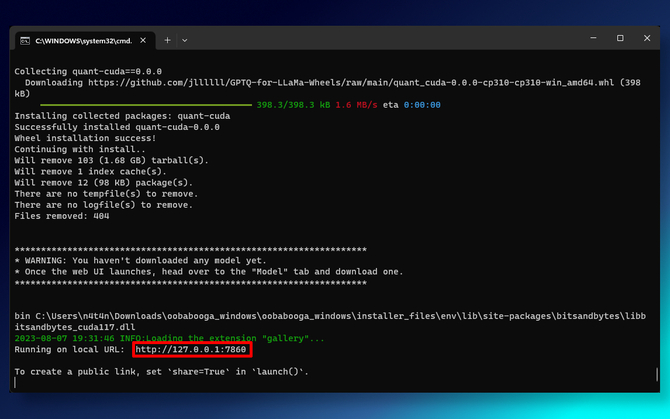Click 'Installing collected packages: quant-cuda' line
Viewport: 670px width, 419px height.
click(122, 116)
